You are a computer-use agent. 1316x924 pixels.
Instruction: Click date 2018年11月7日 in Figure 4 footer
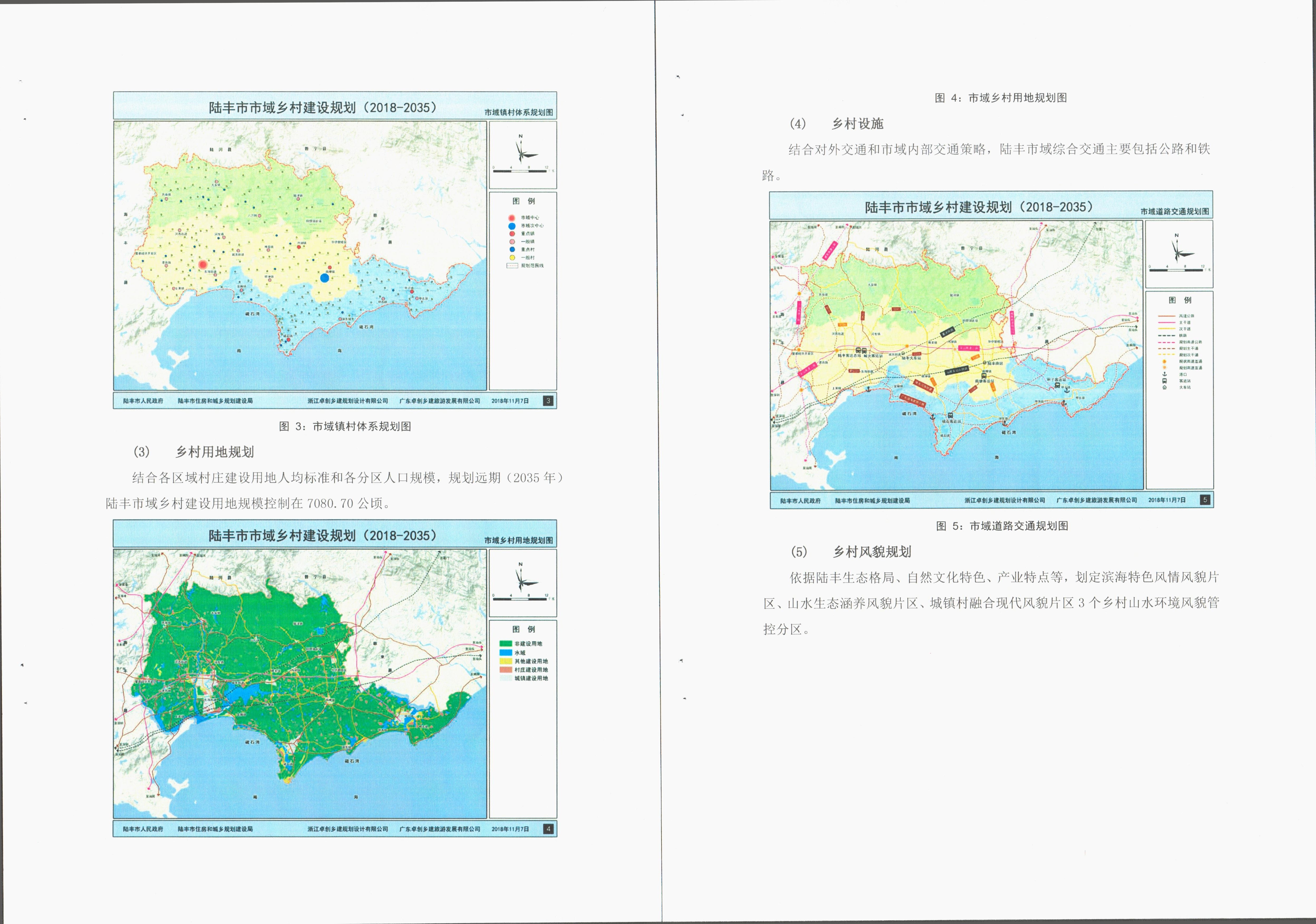[x=510, y=829]
